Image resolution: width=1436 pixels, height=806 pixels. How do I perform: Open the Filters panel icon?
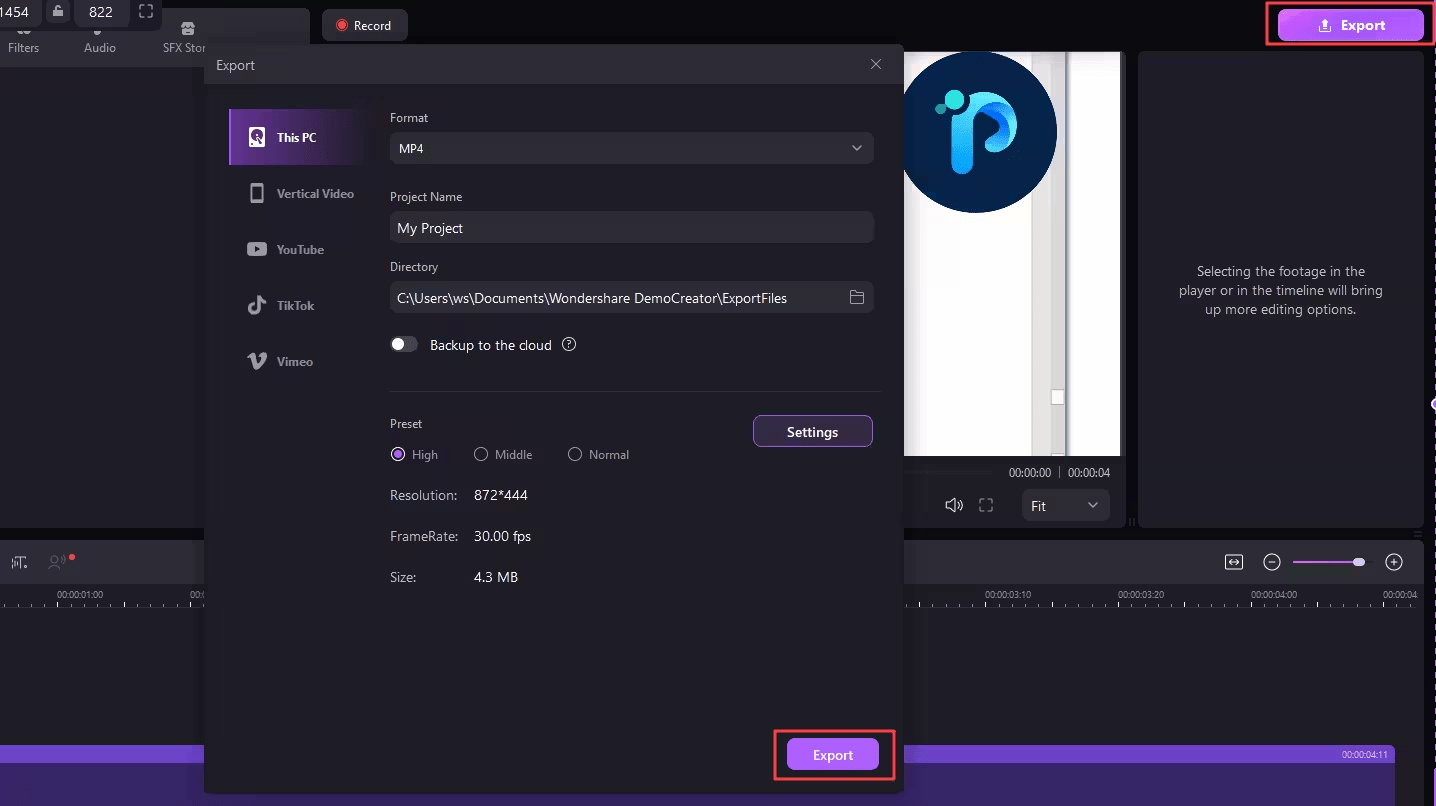tap(23, 30)
